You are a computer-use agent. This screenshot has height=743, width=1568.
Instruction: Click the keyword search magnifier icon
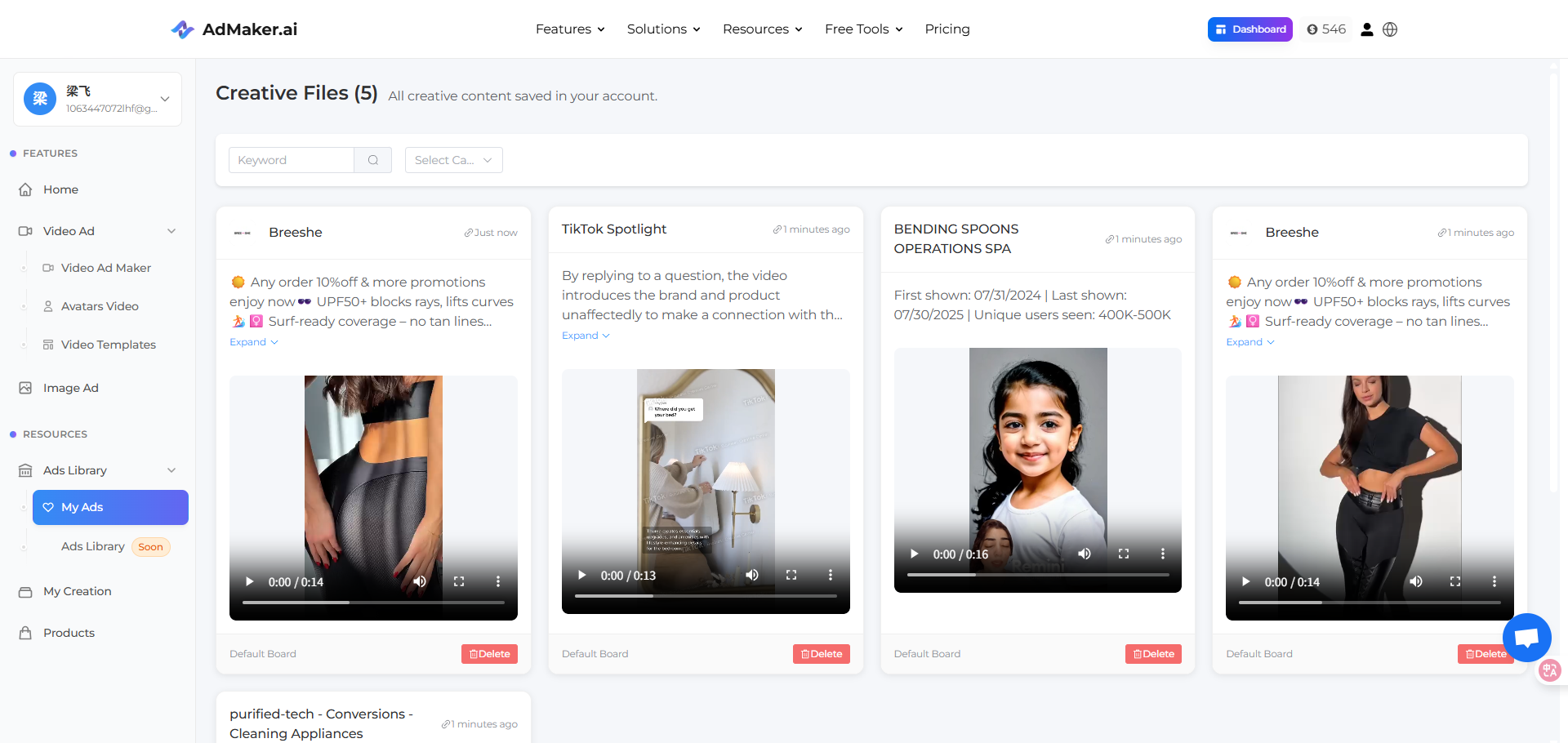(373, 160)
